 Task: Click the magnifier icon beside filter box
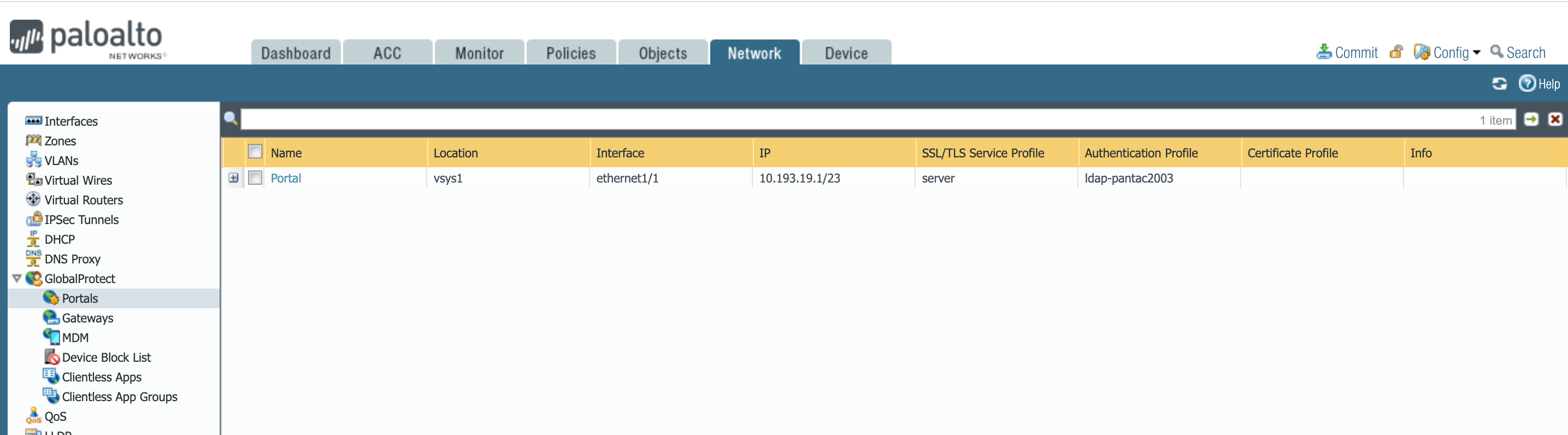231,118
